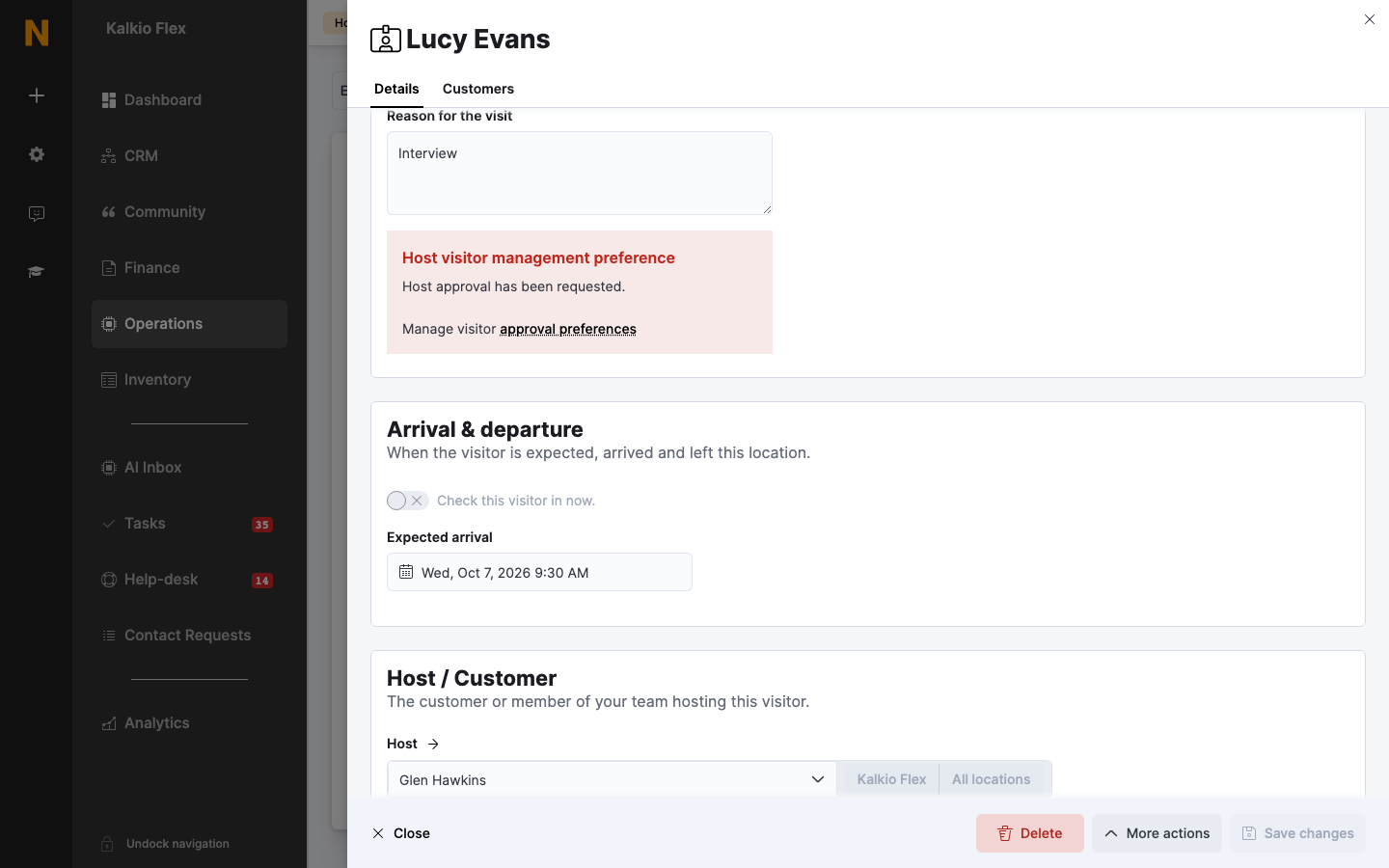Click the arrow next to Host label
The height and width of the screenshot is (868, 1389).
433,744
